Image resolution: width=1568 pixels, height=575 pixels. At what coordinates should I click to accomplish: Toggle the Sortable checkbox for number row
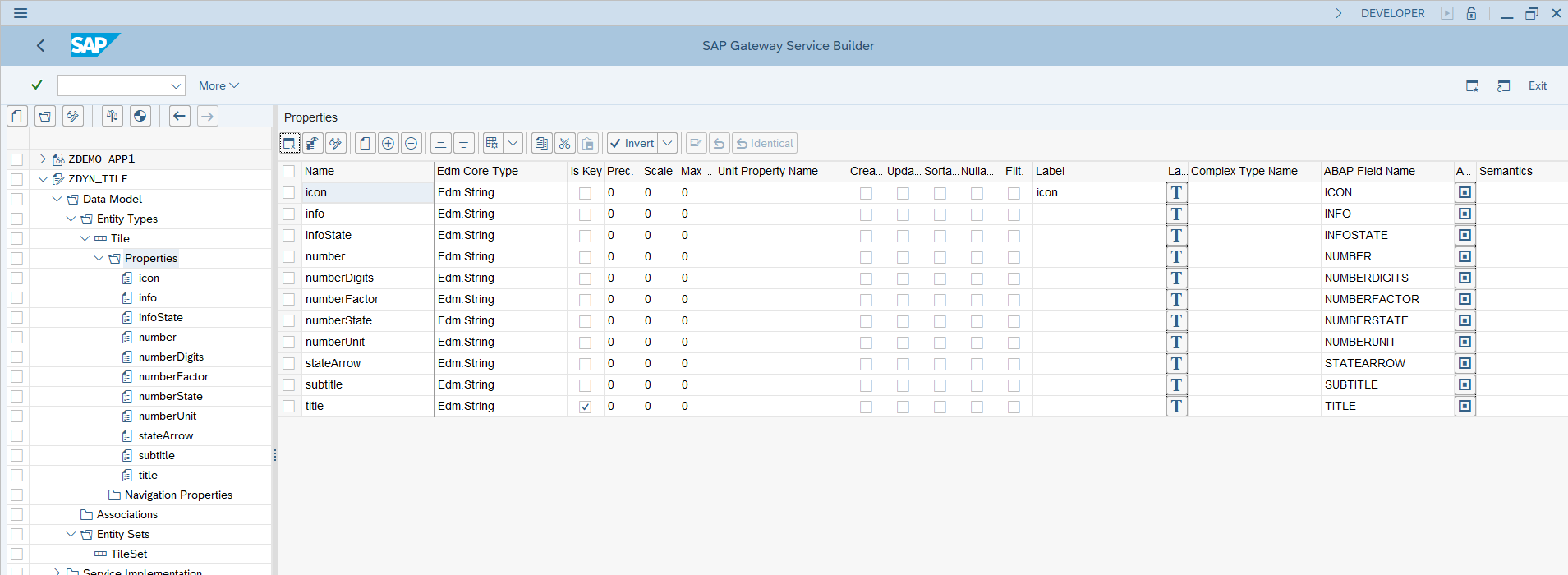pos(940,257)
